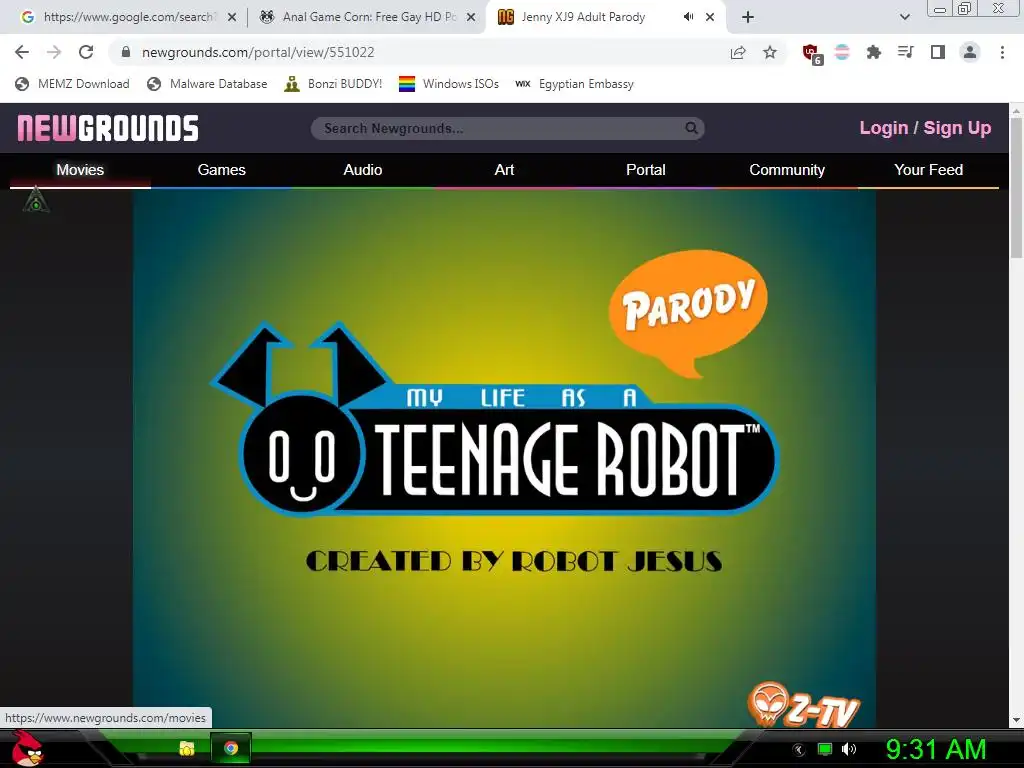The height and width of the screenshot is (768, 1024).
Task: Click the search magnifier icon
Action: (x=691, y=128)
